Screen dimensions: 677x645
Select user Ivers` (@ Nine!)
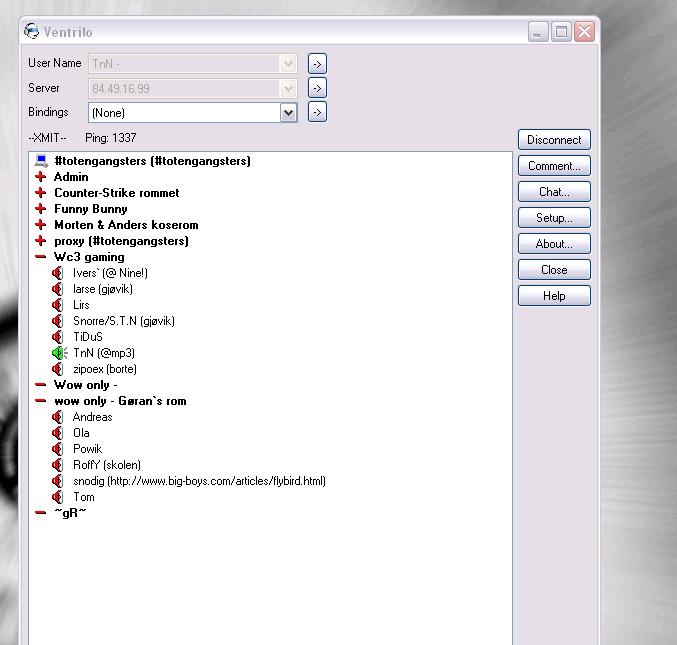110,273
